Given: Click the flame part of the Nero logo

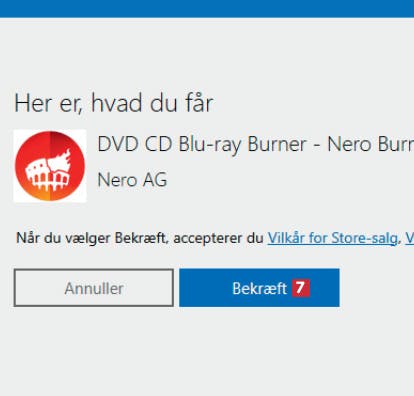Looking at the screenshot, I should pos(61,160).
